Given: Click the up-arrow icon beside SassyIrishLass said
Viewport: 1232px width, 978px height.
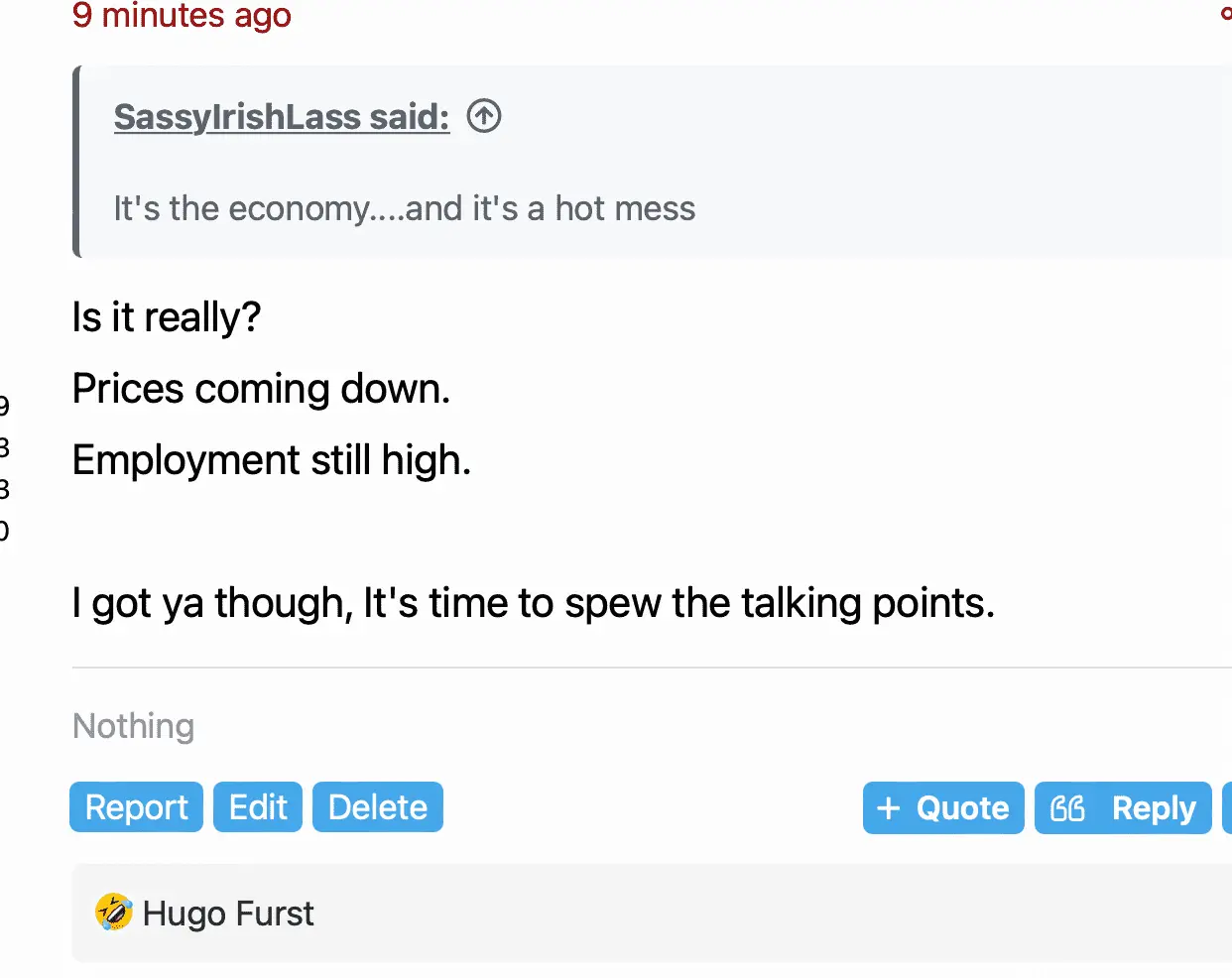Looking at the screenshot, I should click(x=484, y=116).
